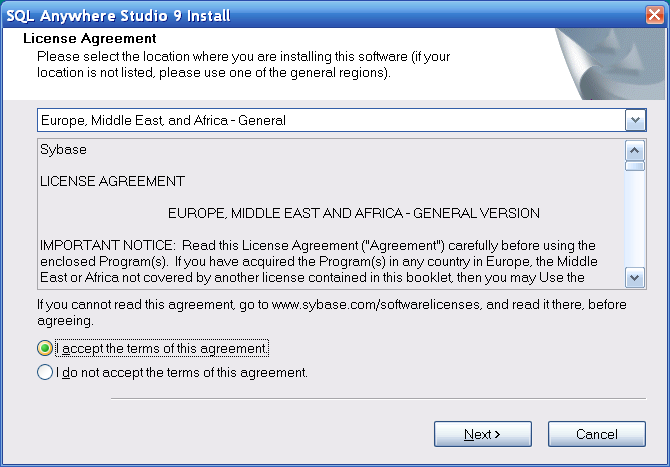
Task: Close the SQL Anywhere Studio installer window
Action: [653, 13]
